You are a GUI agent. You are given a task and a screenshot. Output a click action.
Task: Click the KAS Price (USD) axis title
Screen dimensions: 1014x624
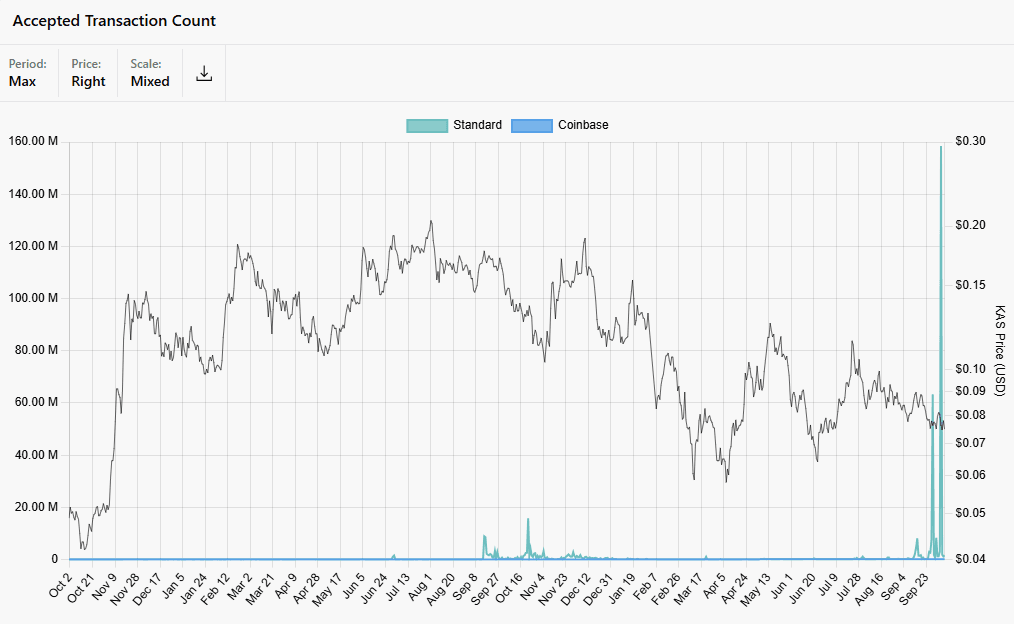pyautogui.click(x=1001, y=350)
